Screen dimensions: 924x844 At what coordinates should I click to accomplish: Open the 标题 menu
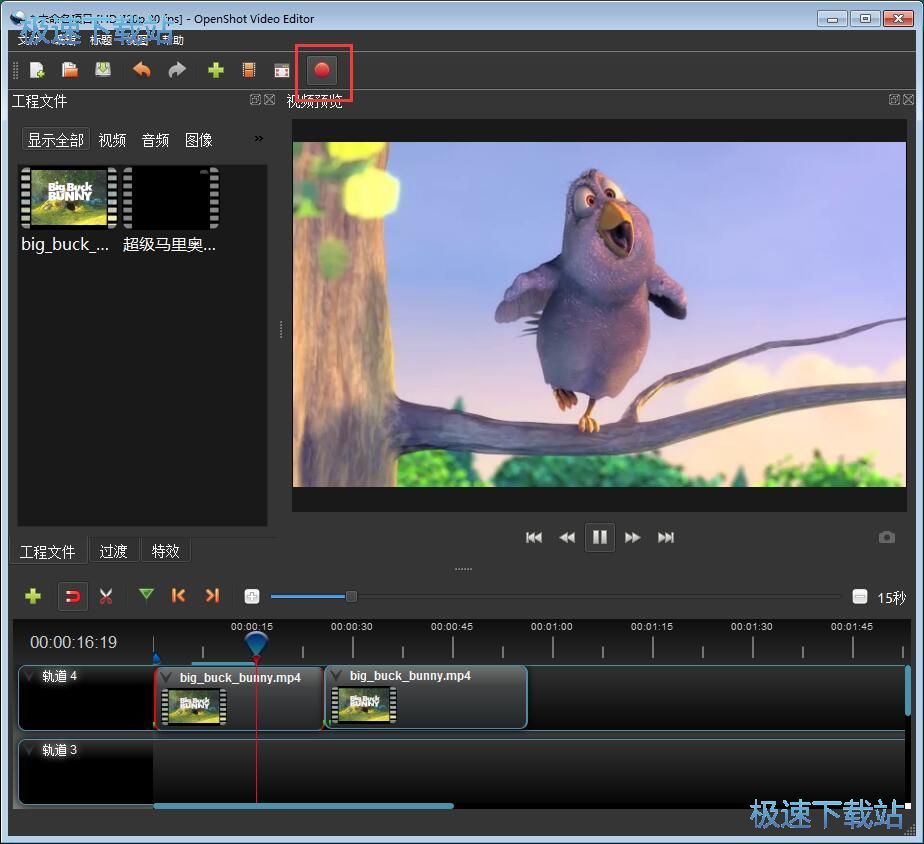pos(101,40)
